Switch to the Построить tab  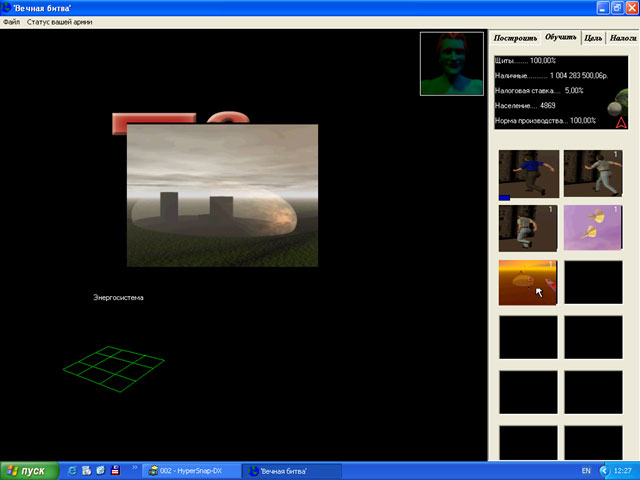pyautogui.click(x=516, y=38)
